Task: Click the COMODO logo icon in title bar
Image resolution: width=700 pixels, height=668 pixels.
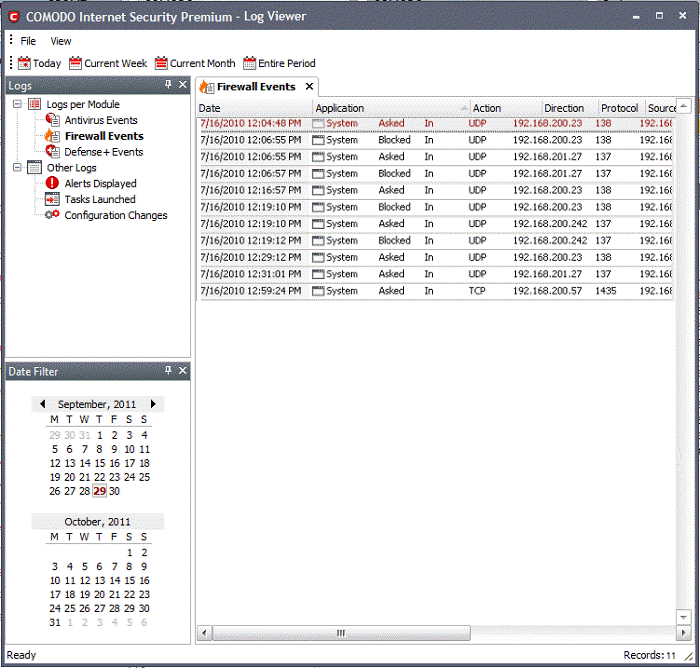Action: [x=14, y=17]
